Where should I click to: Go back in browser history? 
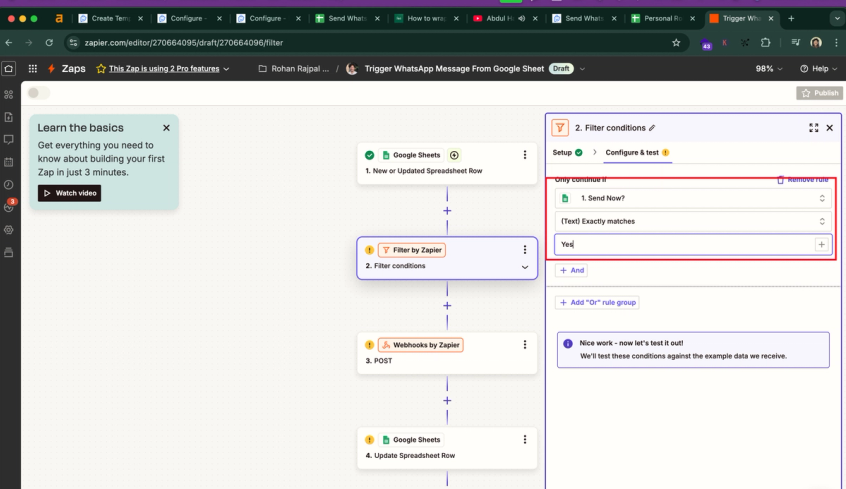9,43
